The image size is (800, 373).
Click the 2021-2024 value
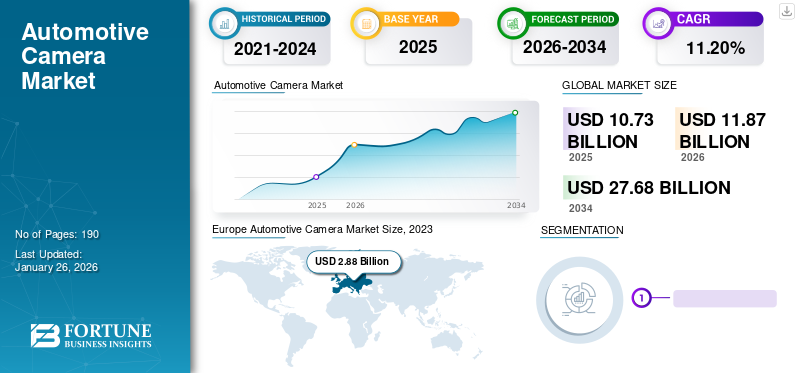(x=275, y=49)
